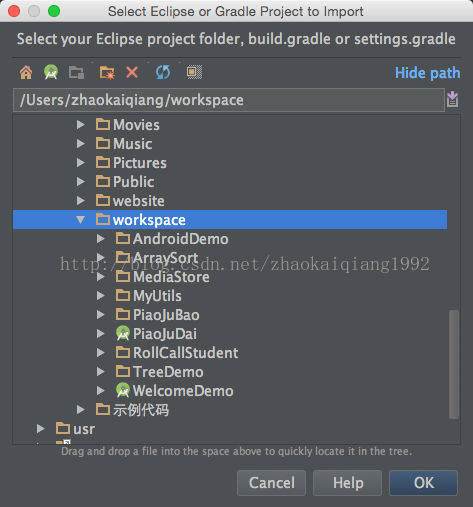Toggle show hidden files and directories icon
473x507 pixels.
tap(194, 72)
